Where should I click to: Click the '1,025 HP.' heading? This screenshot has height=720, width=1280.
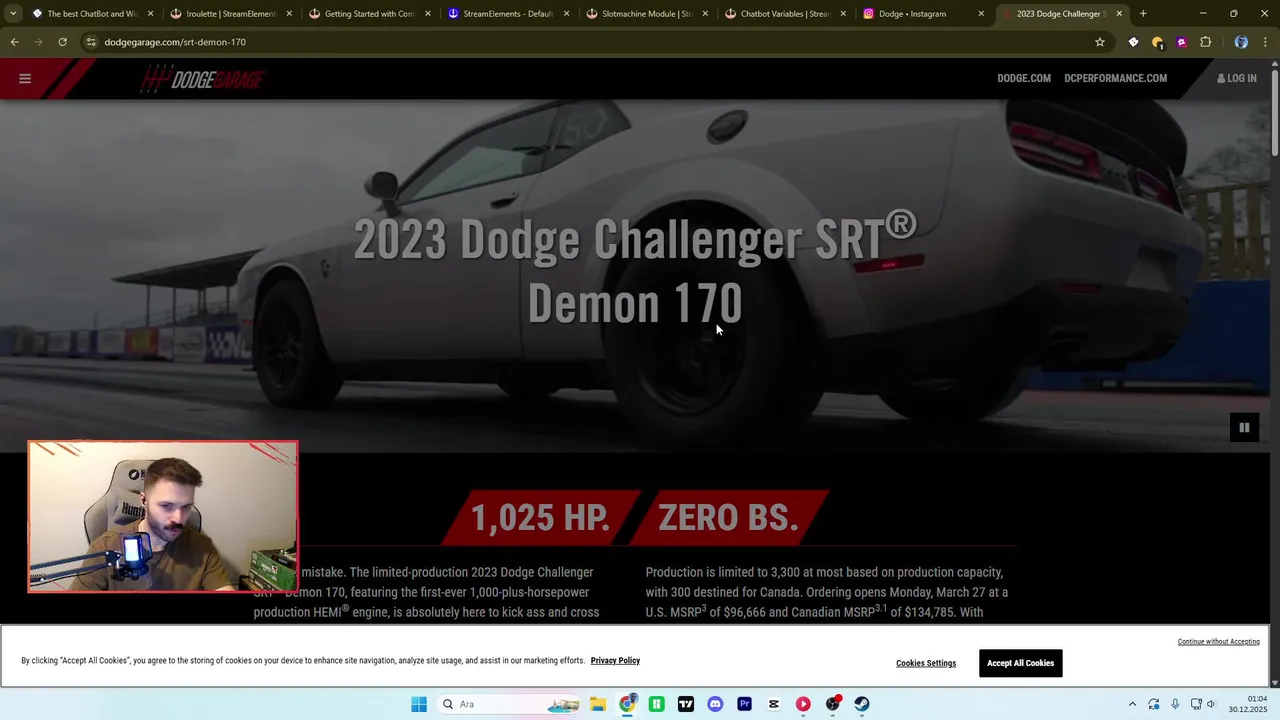point(540,518)
